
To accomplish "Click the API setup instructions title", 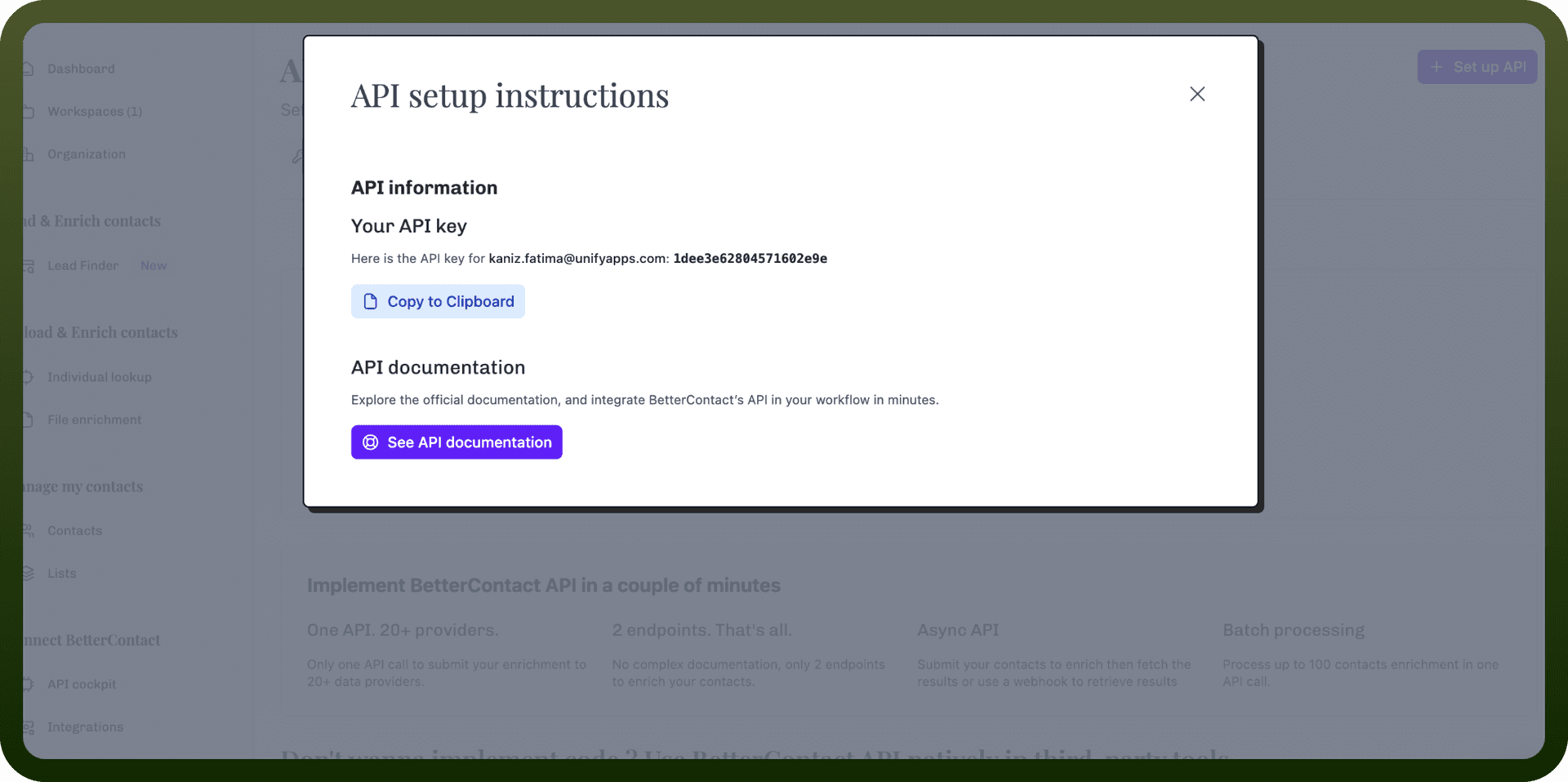I will point(510,96).
